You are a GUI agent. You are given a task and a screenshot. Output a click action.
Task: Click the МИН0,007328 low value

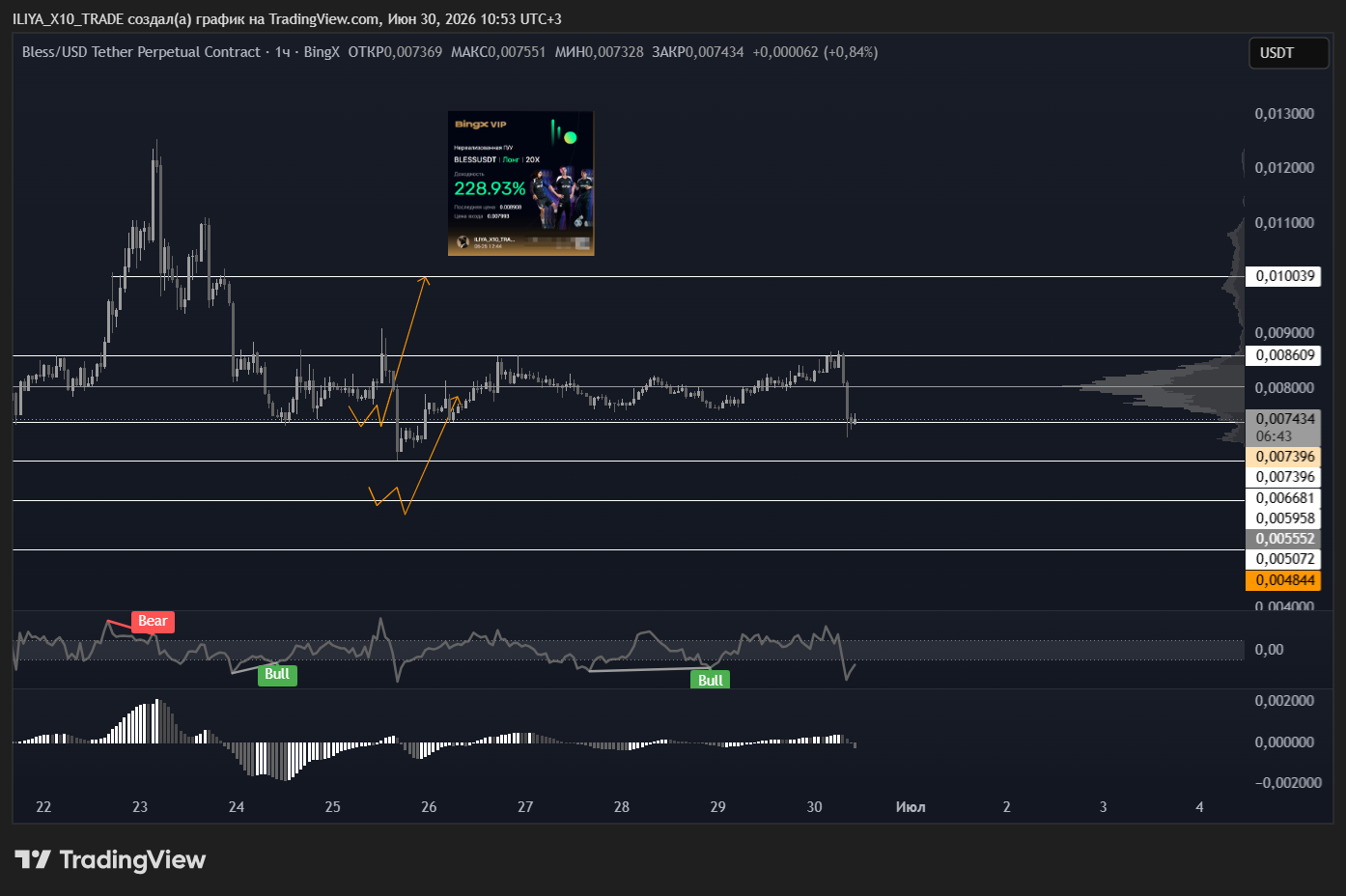(x=599, y=52)
